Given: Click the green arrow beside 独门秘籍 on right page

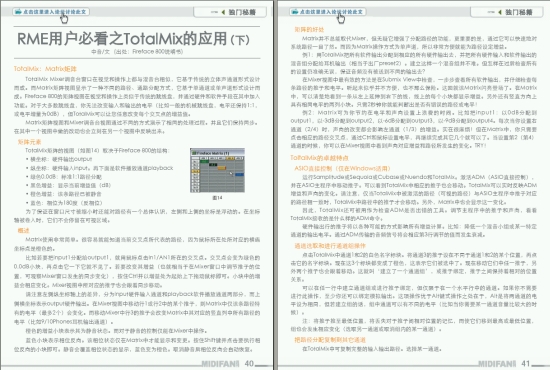Looking at the screenshot, I should (x=499, y=12).
